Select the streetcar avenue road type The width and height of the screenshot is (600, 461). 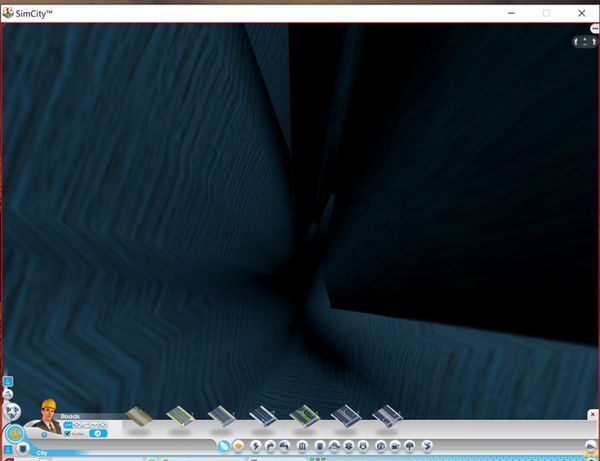pos(387,416)
